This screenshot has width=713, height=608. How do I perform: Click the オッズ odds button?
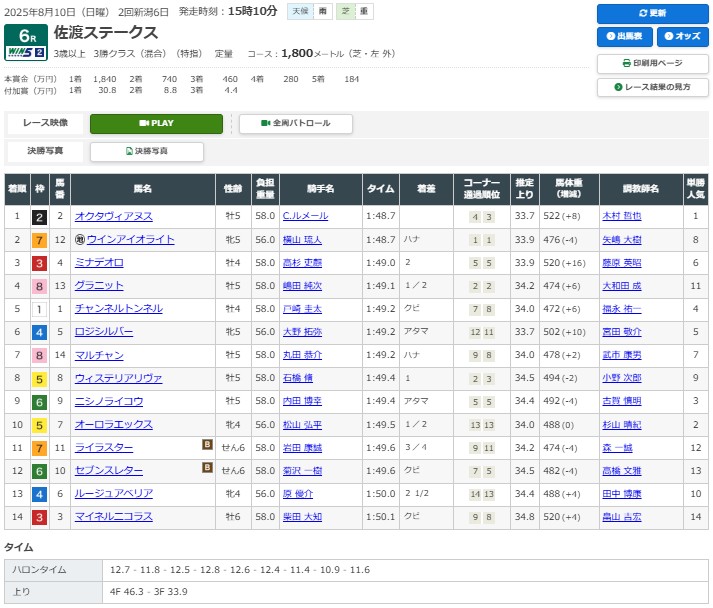(x=682, y=37)
